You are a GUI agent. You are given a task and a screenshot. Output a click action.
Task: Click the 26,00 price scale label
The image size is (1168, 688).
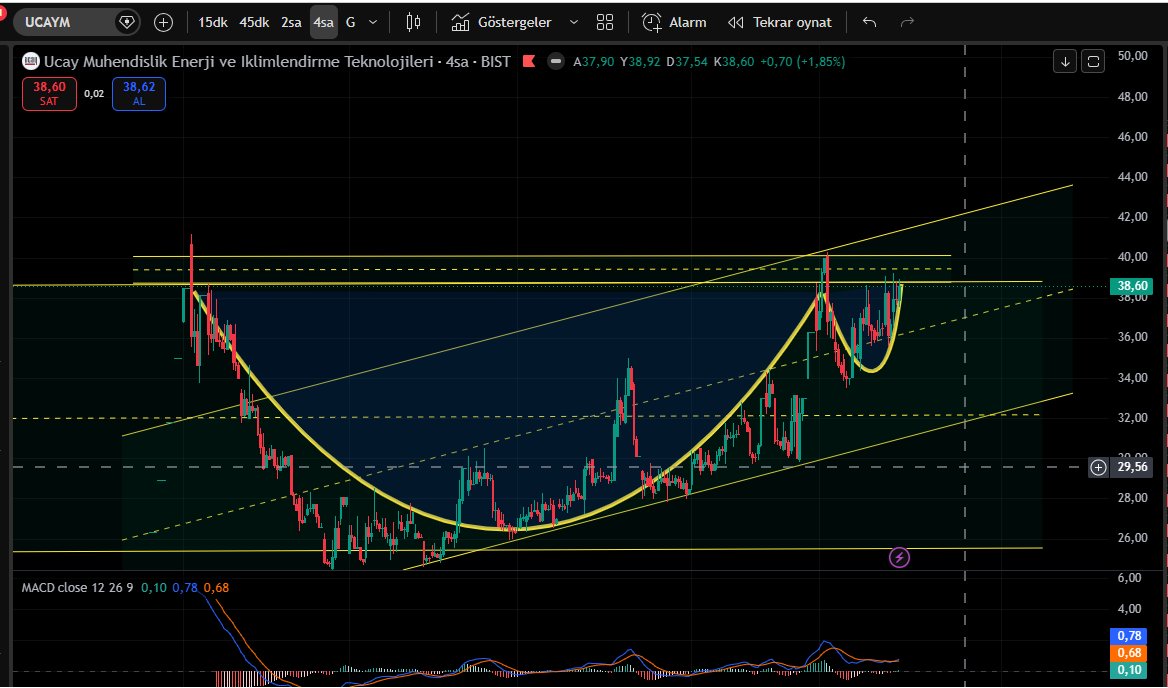click(1132, 538)
